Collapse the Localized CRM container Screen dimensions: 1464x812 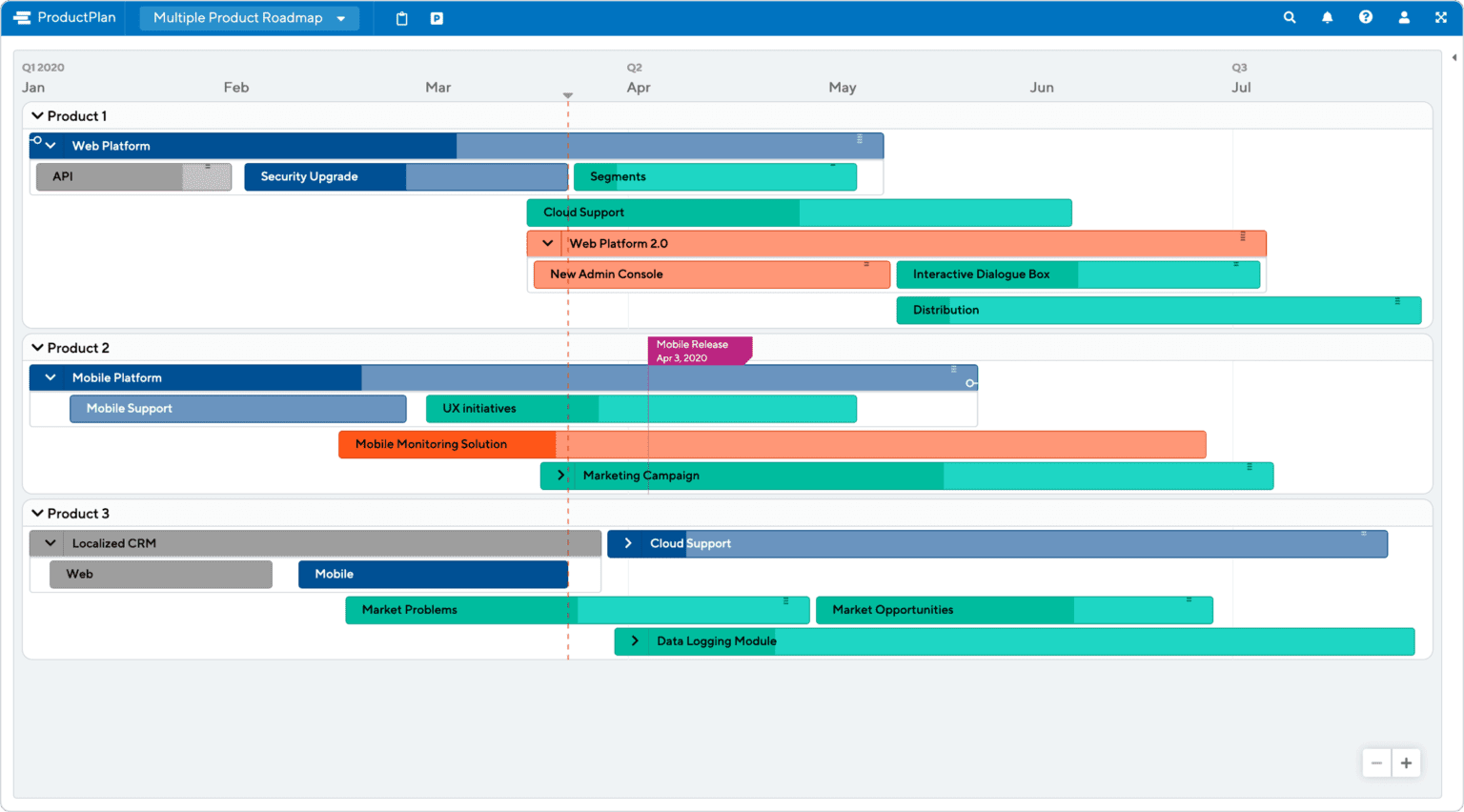pos(49,542)
